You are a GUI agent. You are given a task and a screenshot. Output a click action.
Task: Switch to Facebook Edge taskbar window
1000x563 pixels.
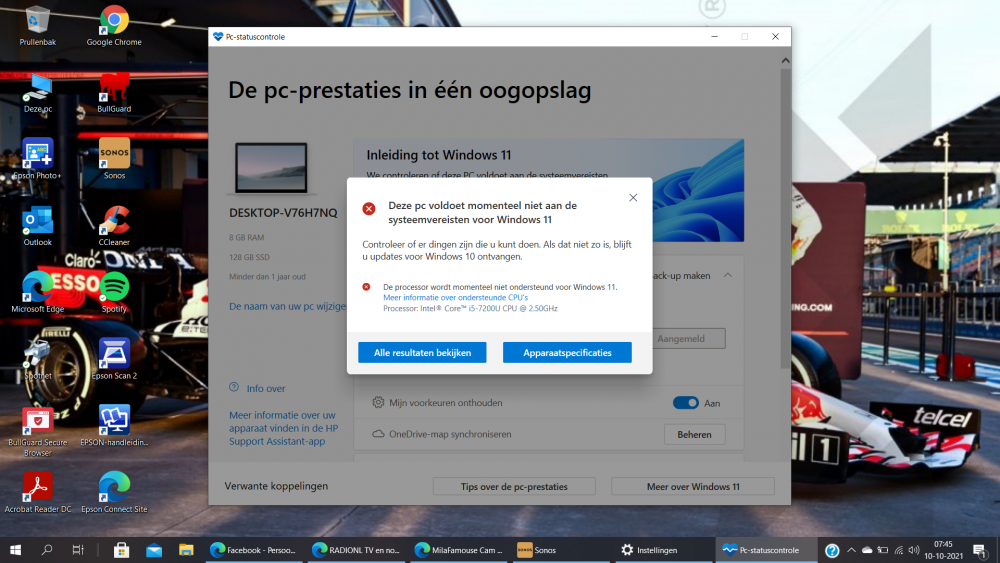[254, 550]
